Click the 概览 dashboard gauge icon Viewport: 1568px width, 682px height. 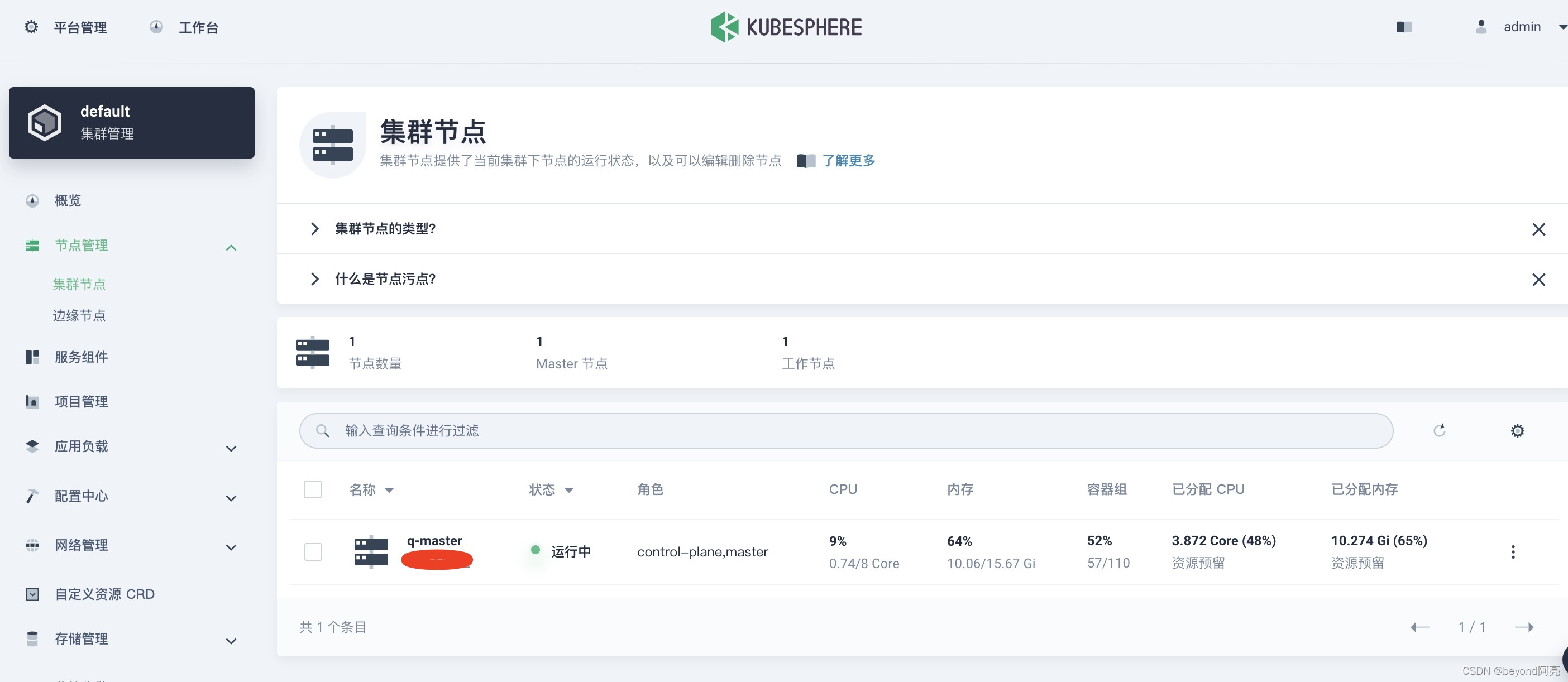(x=32, y=200)
